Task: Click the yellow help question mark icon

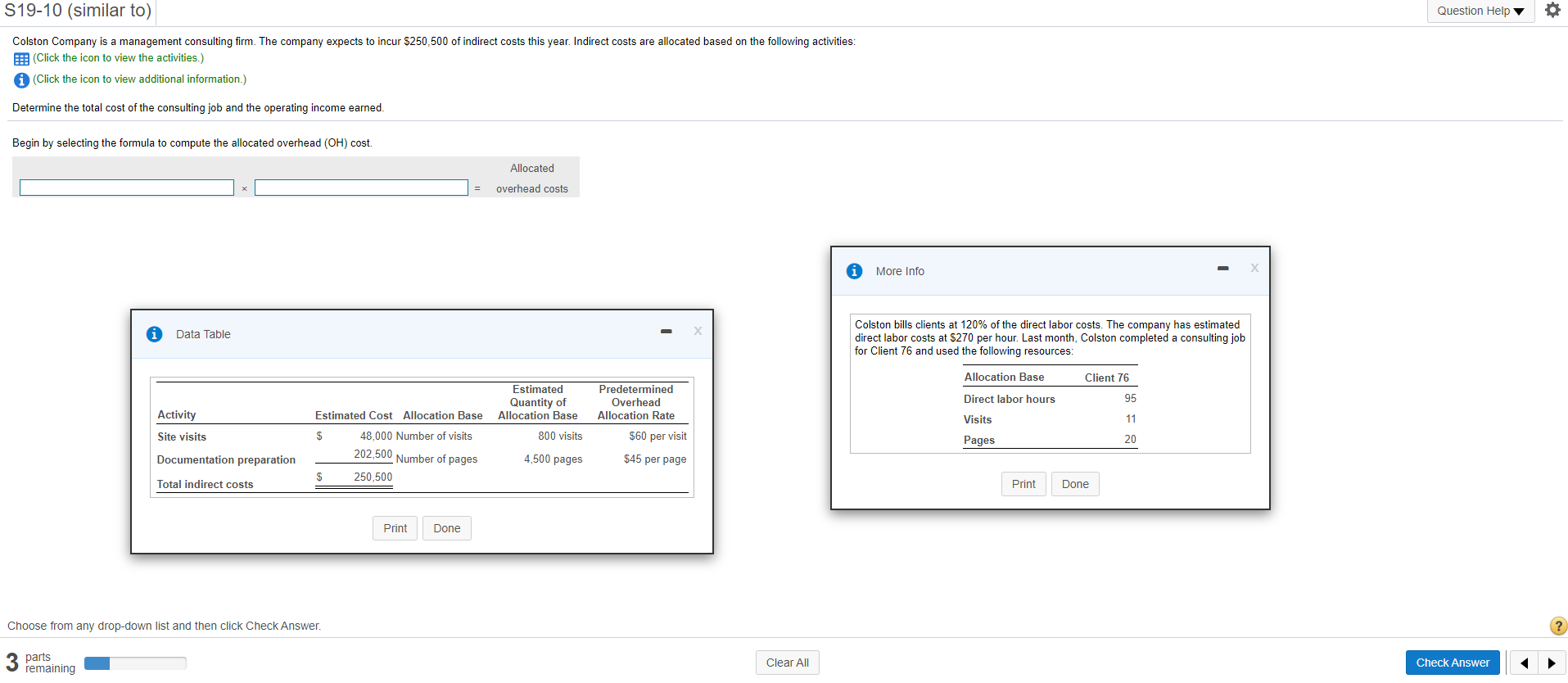Action: [x=1558, y=626]
